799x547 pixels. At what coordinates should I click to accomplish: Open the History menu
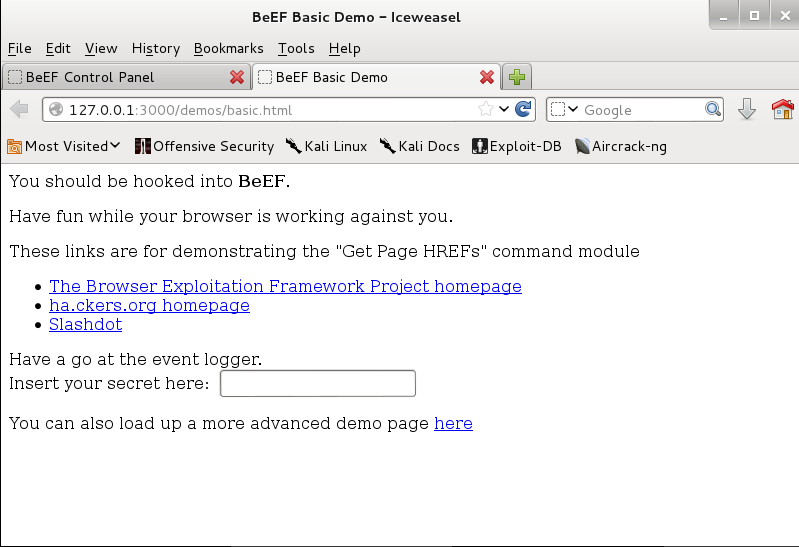pos(155,48)
